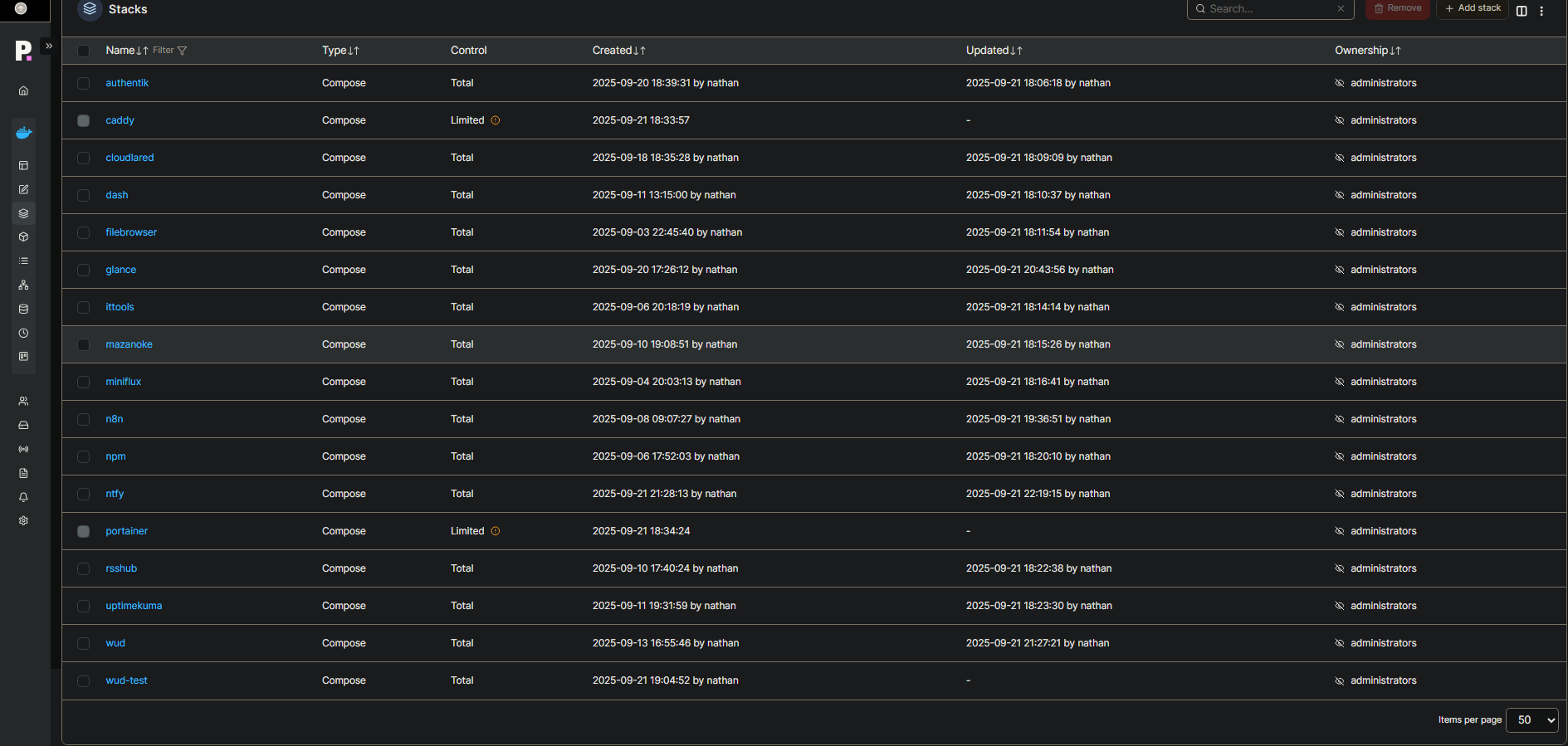Viewport: 1568px width, 746px height.
Task: Click the Add stack button
Action: 1473,8
